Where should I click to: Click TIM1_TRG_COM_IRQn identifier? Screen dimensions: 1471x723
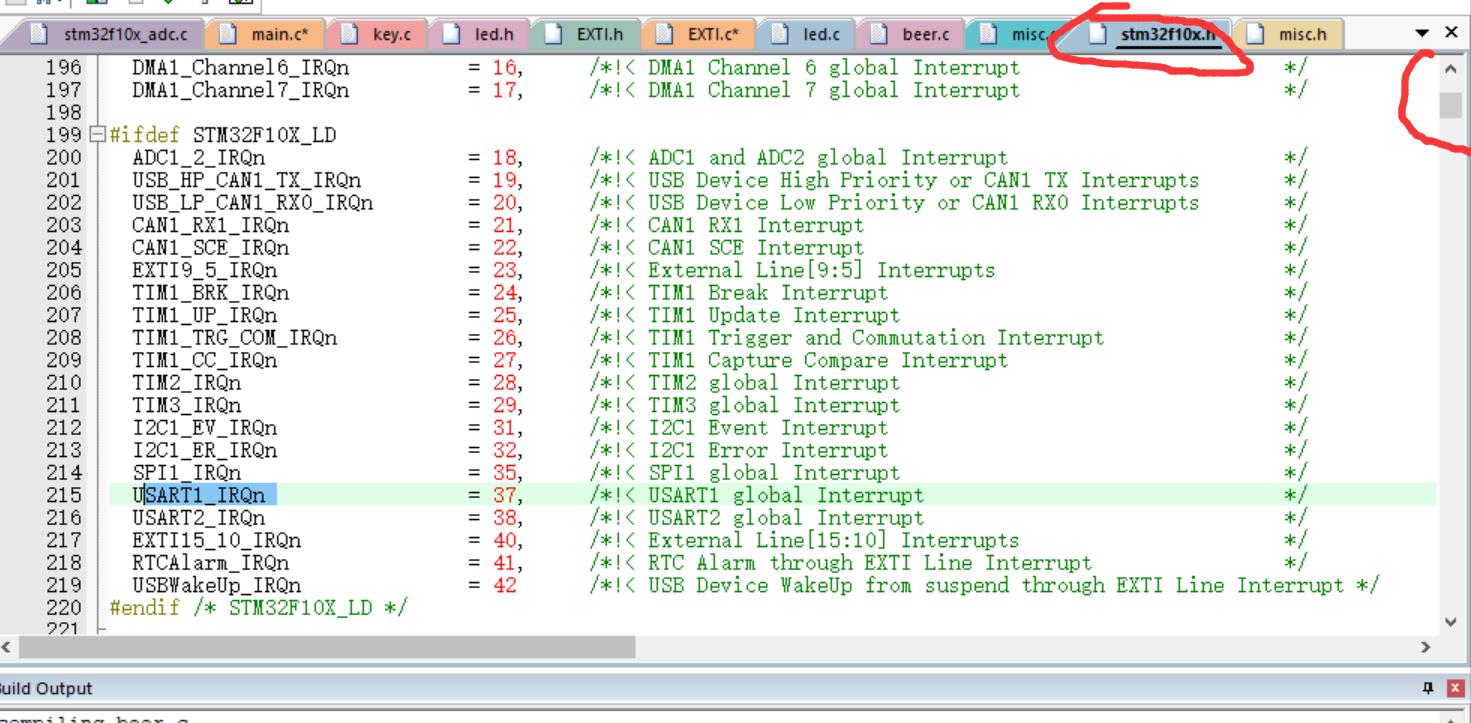[x=235, y=338]
